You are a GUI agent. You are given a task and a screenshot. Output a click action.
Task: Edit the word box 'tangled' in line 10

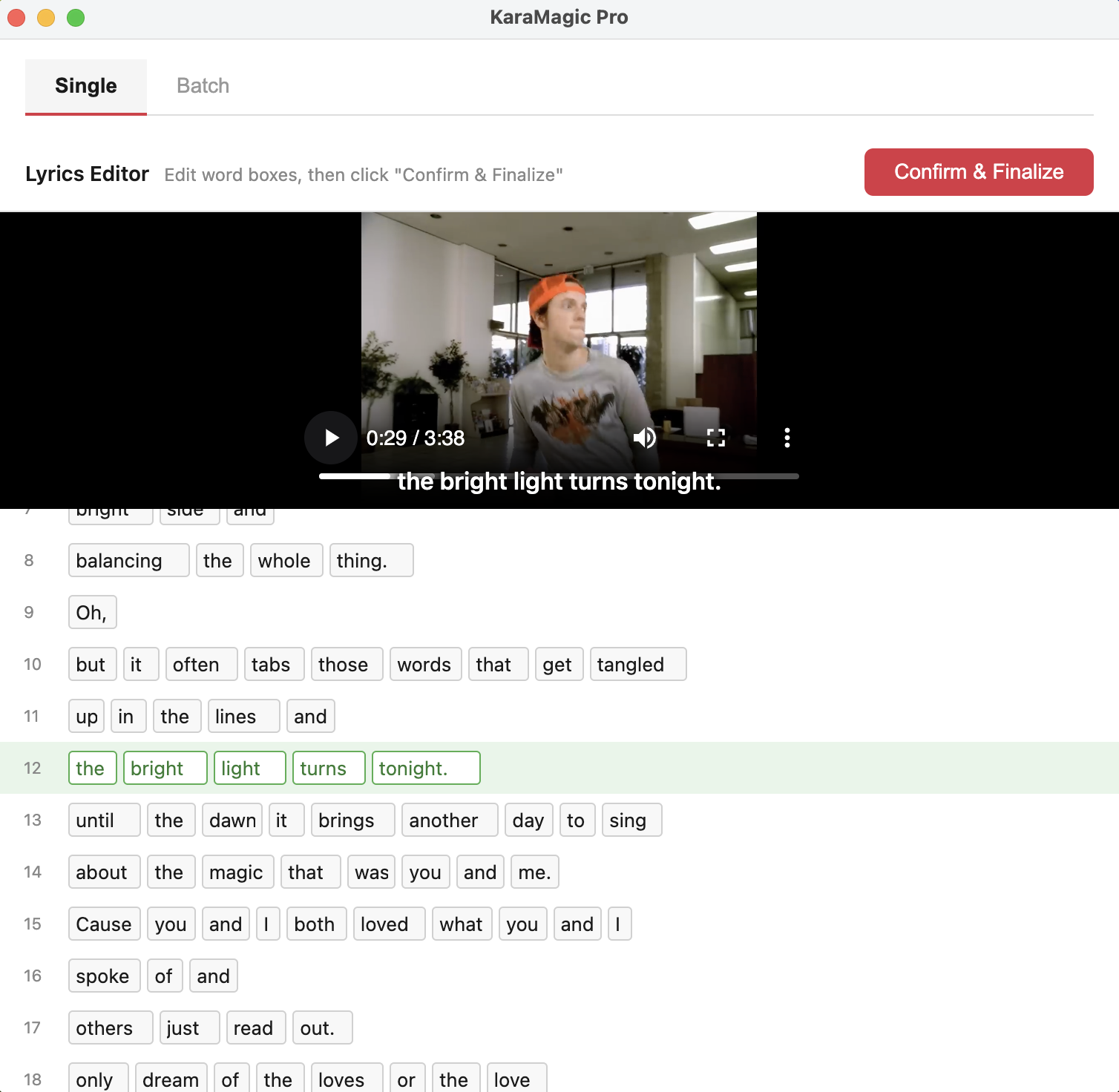tap(638, 665)
